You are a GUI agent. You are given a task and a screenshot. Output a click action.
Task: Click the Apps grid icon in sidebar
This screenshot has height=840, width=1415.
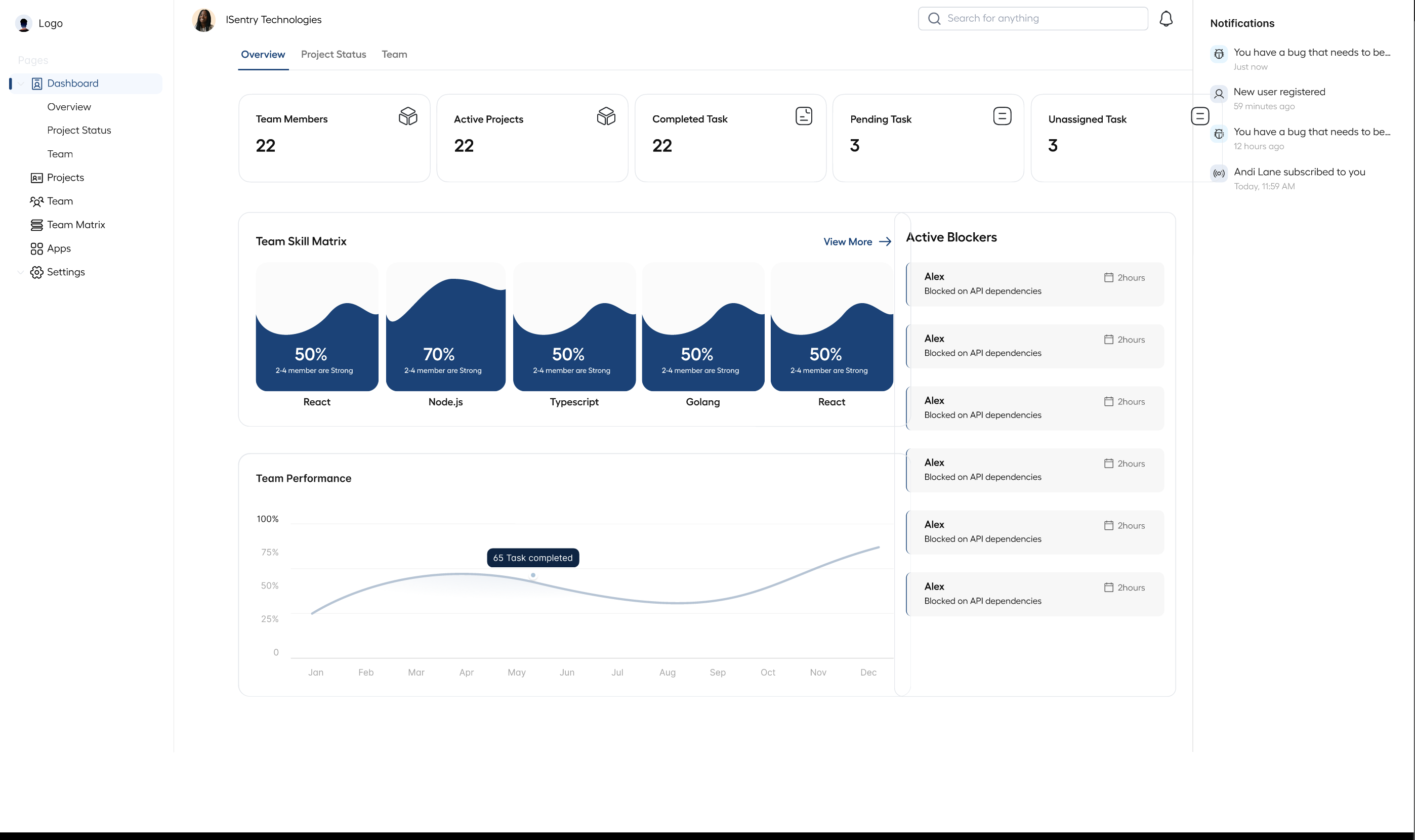36,248
